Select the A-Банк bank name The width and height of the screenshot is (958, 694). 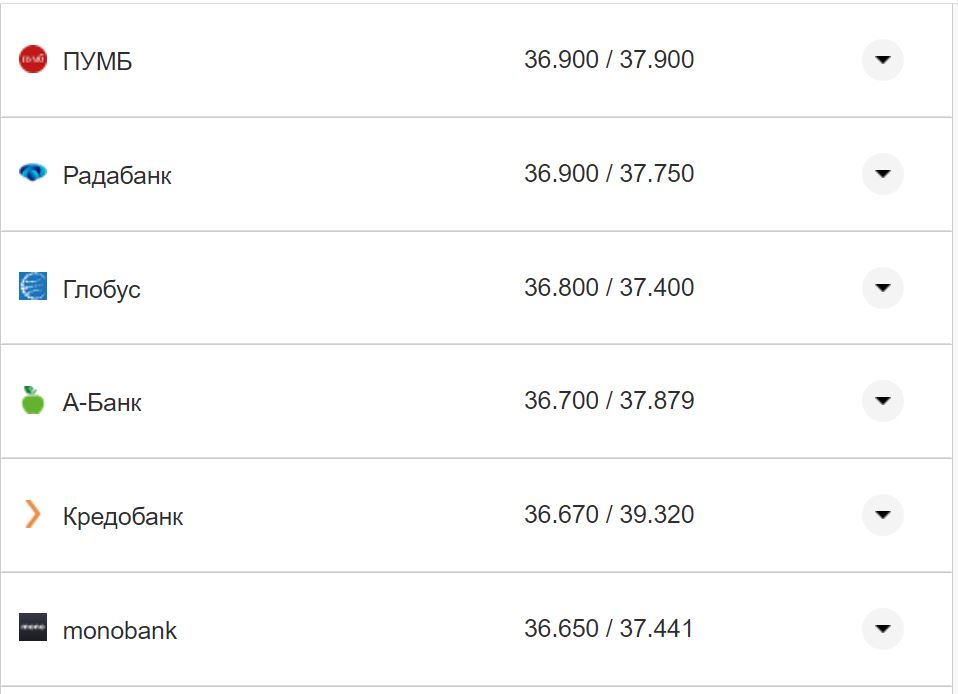pyautogui.click(x=102, y=403)
